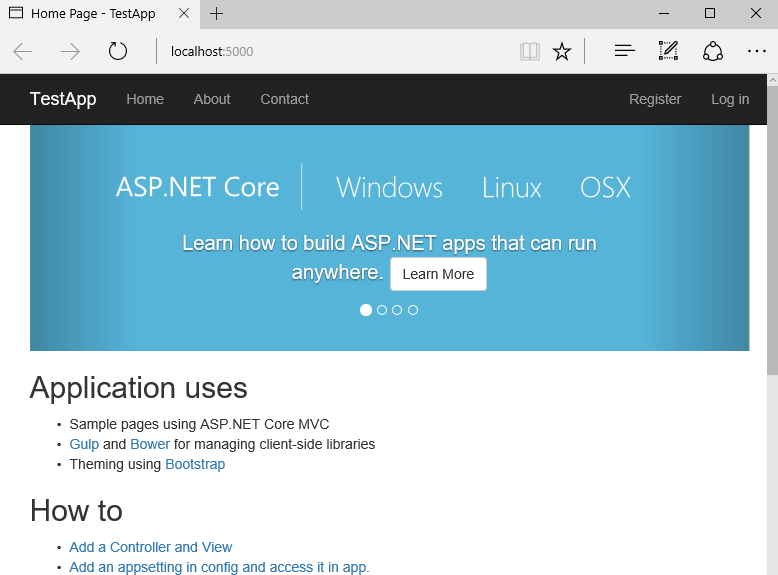Open the Bower link
The image size is (778, 575).
coord(150,444)
